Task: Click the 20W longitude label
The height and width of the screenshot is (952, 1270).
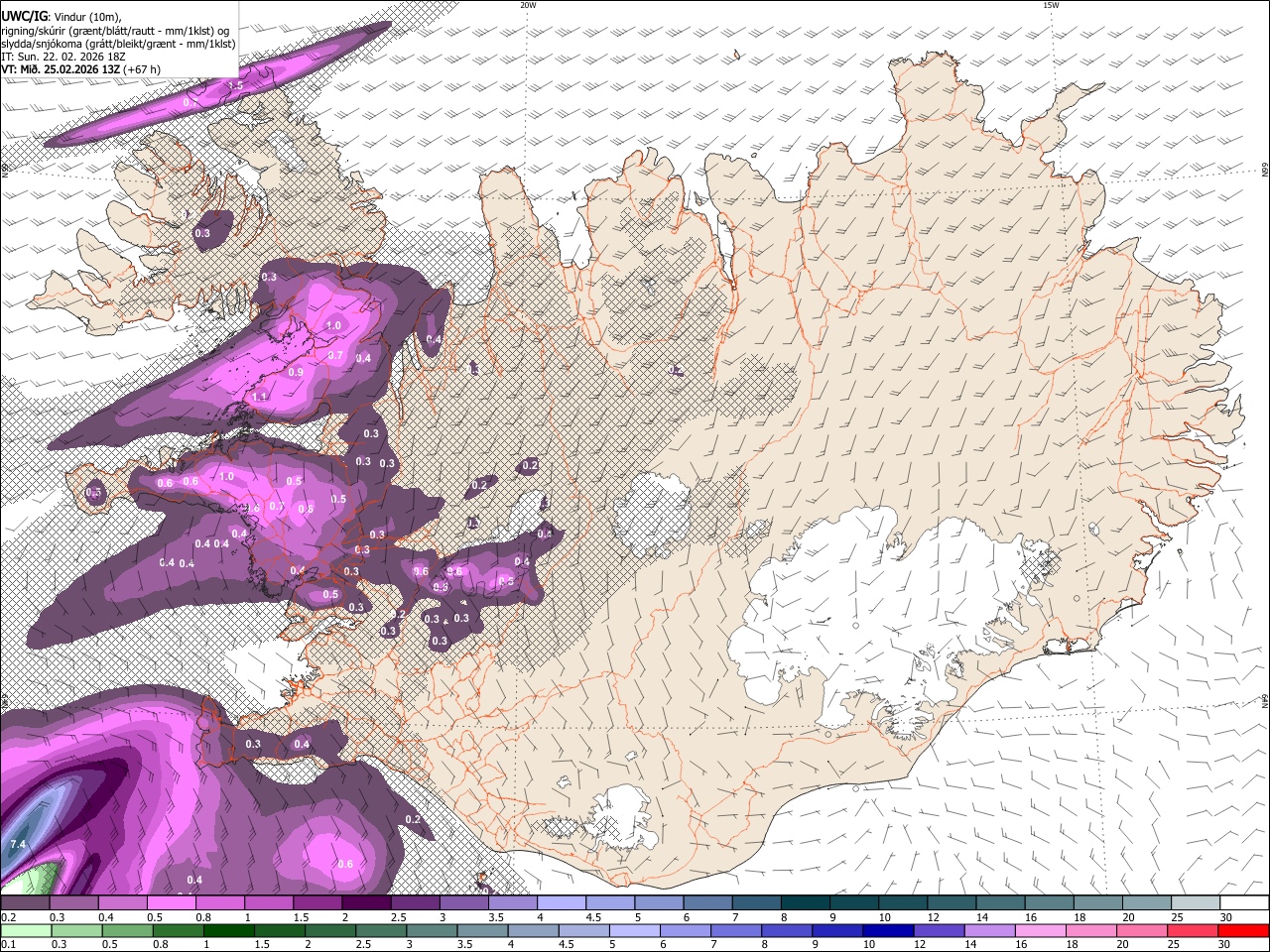Action: click(x=528, y=5)
